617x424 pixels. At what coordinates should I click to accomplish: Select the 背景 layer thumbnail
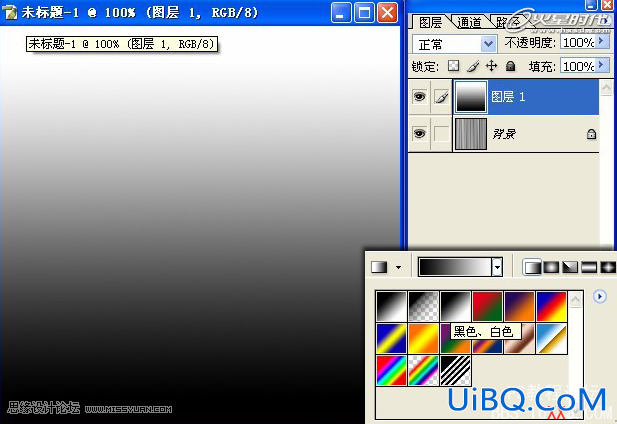pyautogui.click(x=471, y=134)
